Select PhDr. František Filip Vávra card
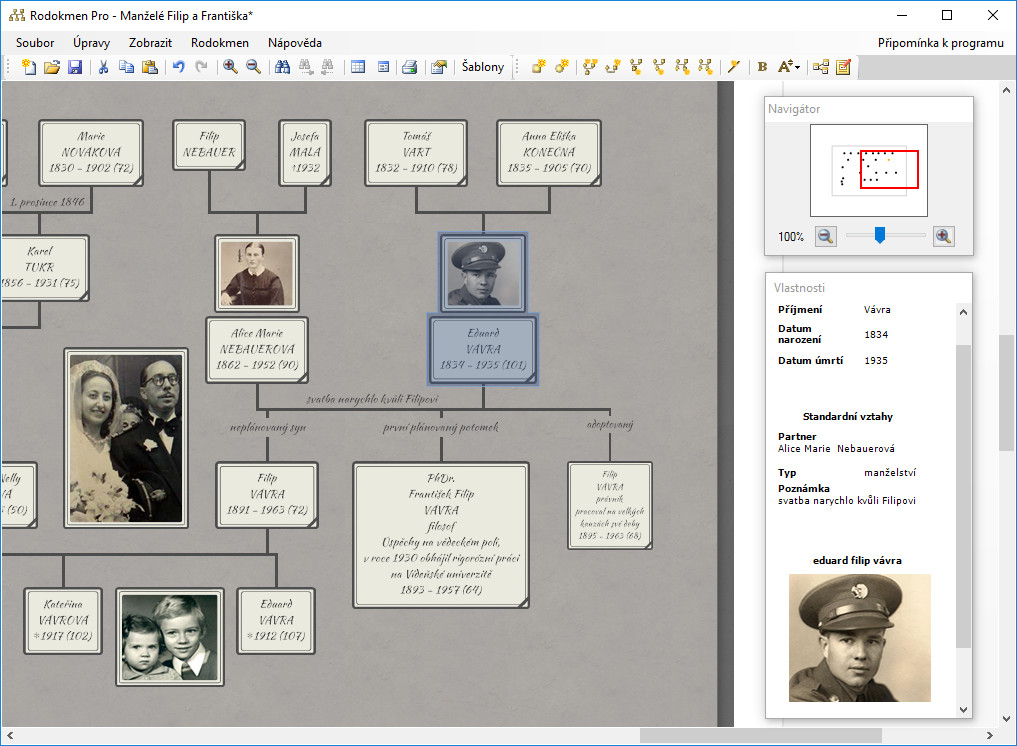The height and width of the screenshot is (746, 1017). click(x=441, y=535)
